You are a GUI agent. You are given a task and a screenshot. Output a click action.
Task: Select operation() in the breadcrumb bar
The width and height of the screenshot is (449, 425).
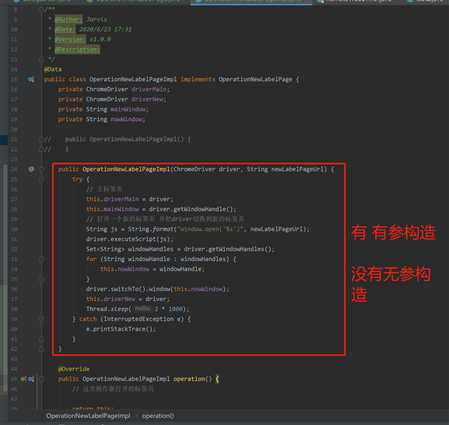[158, 416]
